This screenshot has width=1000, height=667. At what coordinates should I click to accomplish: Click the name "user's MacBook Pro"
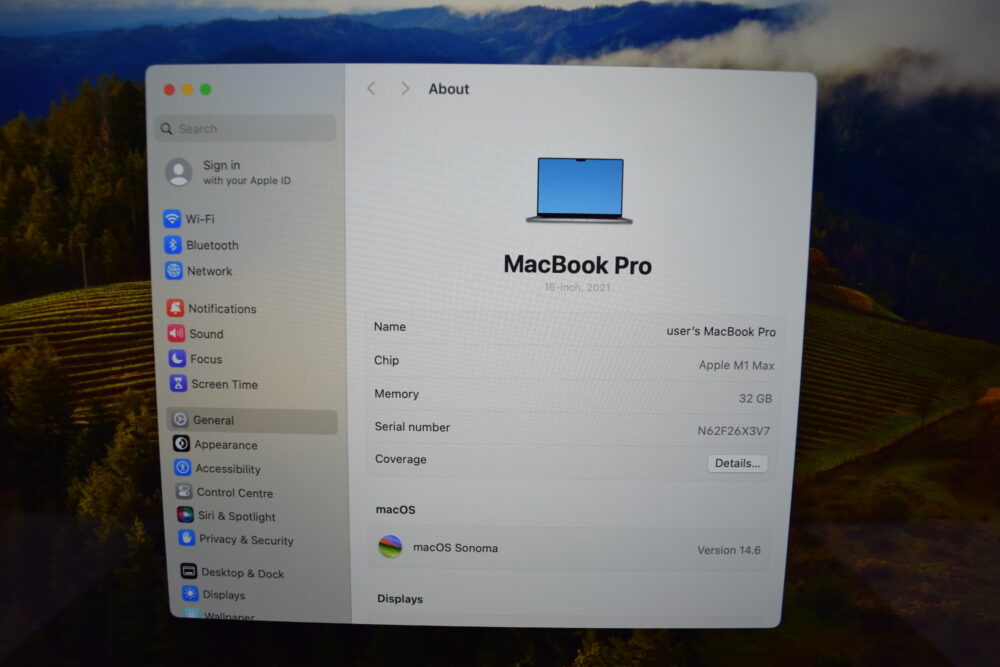[x=721, y=331]
